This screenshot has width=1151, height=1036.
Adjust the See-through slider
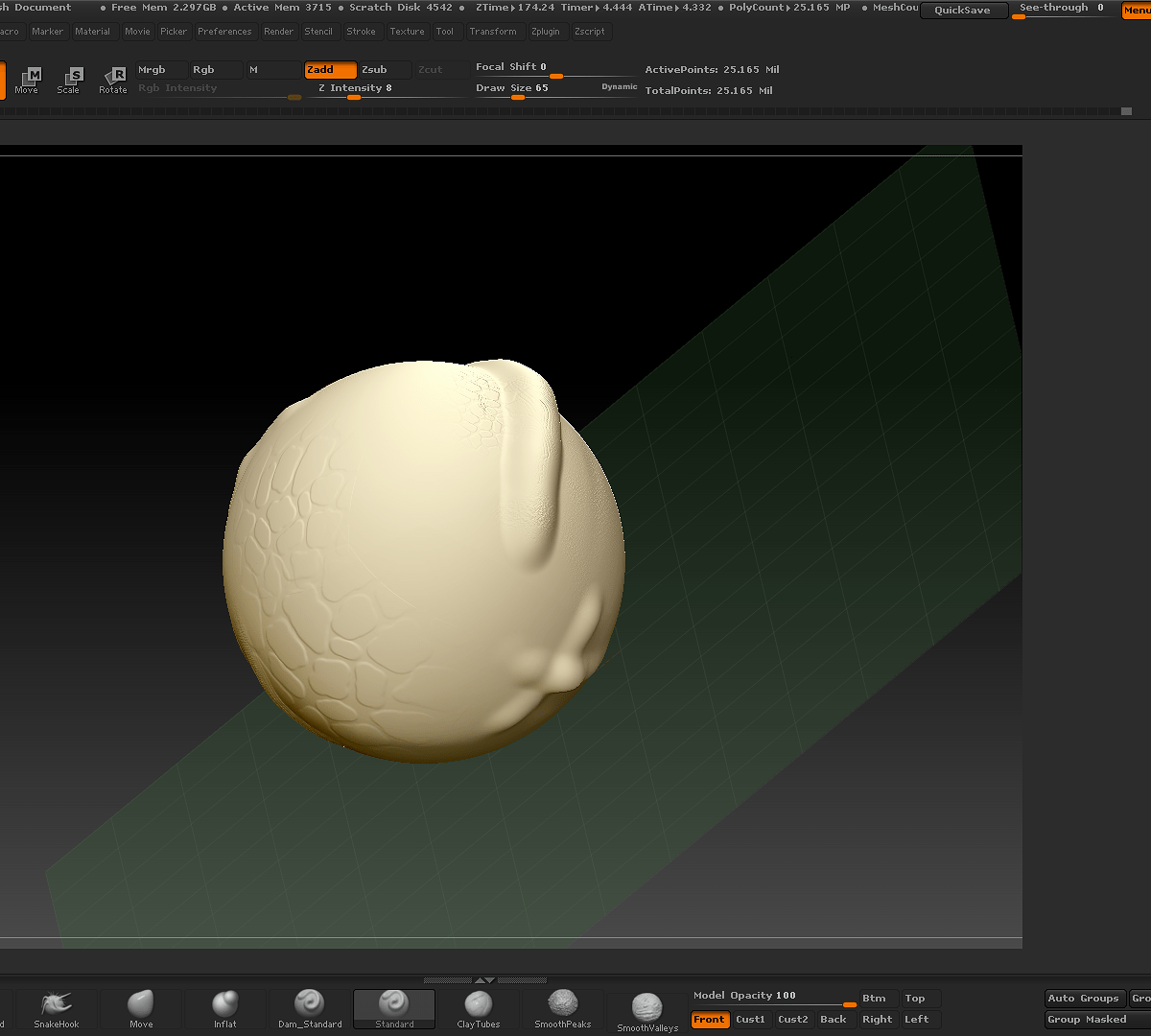(1063, 10)
